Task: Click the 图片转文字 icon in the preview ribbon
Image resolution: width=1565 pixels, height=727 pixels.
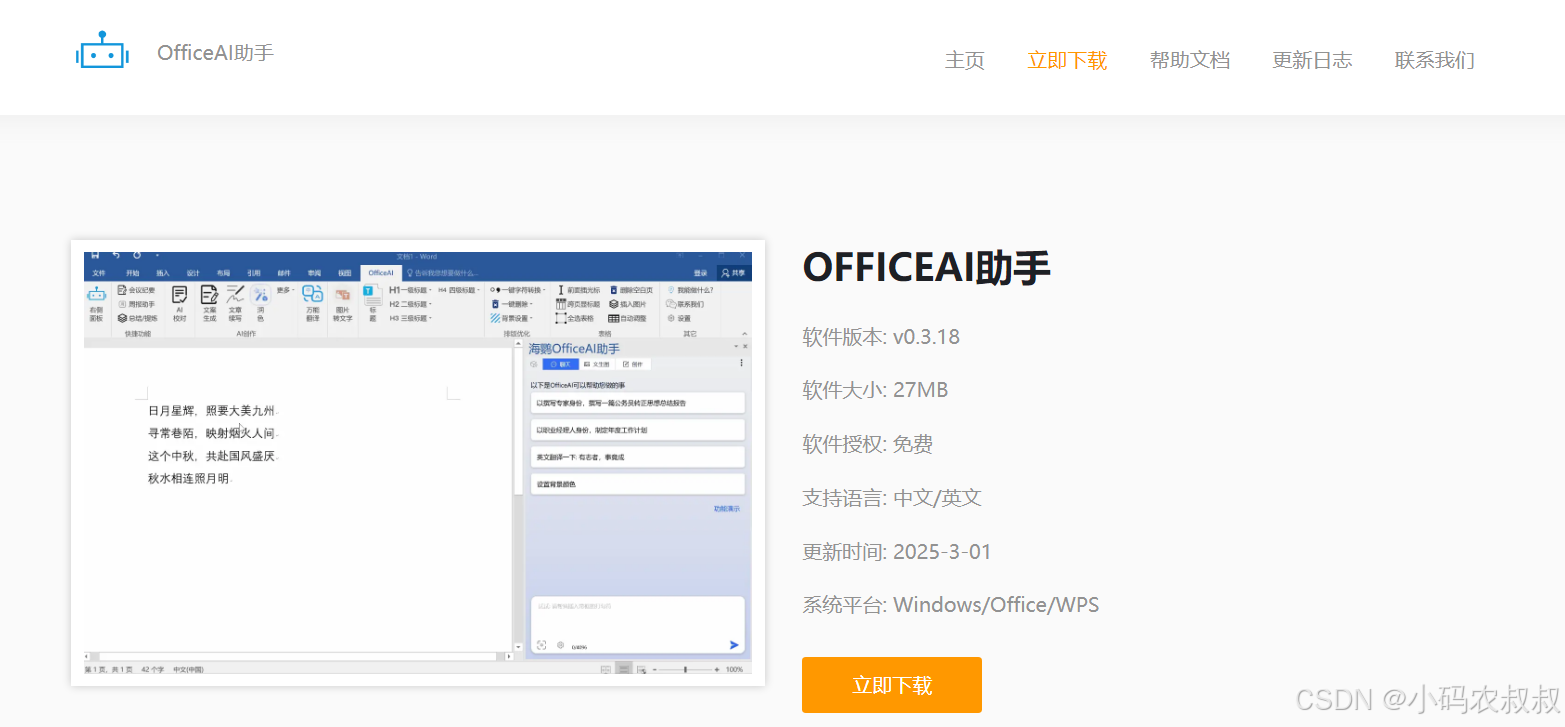Action: 343,295
